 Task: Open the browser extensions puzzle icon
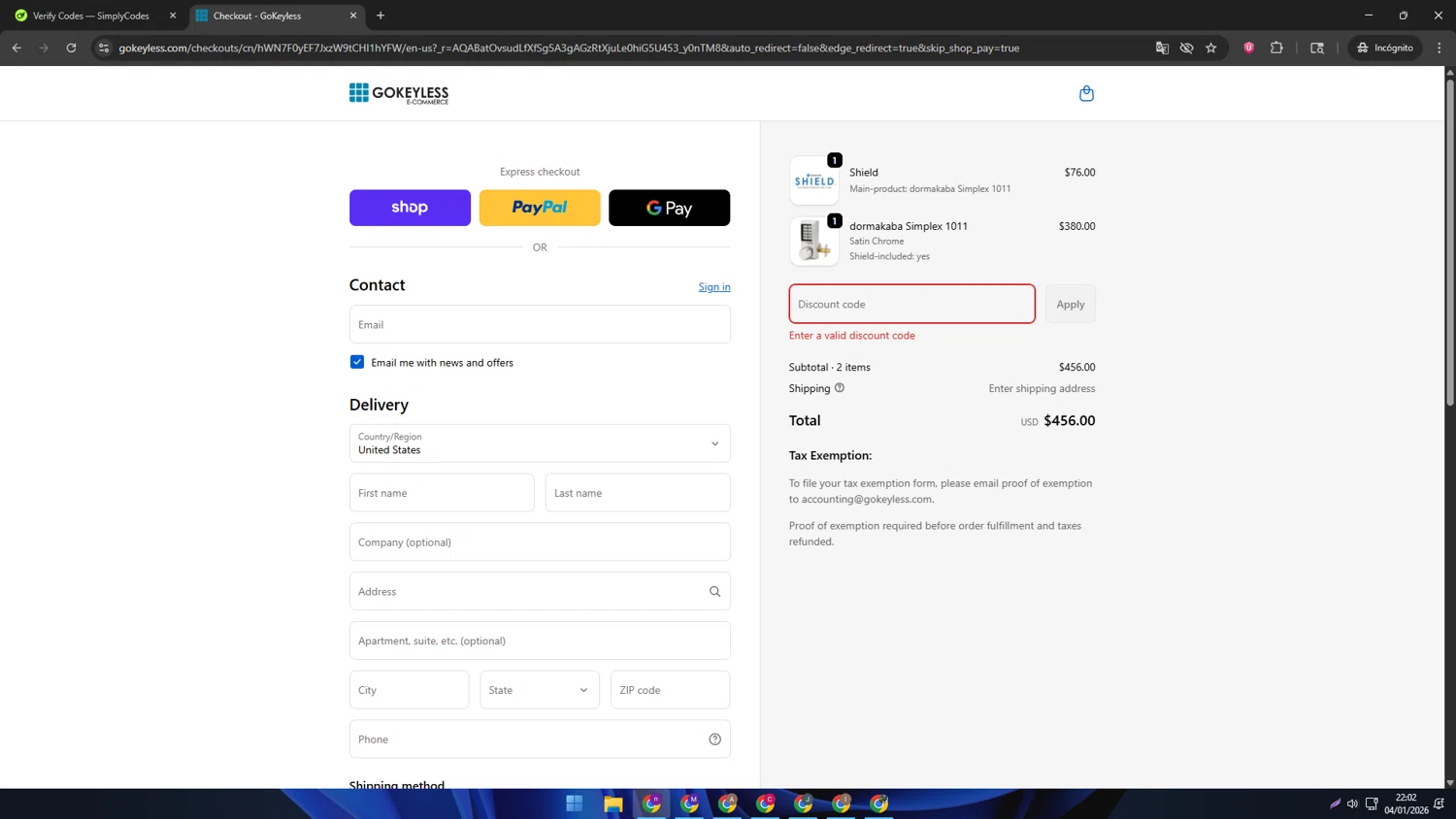[x=1276, y=48]
